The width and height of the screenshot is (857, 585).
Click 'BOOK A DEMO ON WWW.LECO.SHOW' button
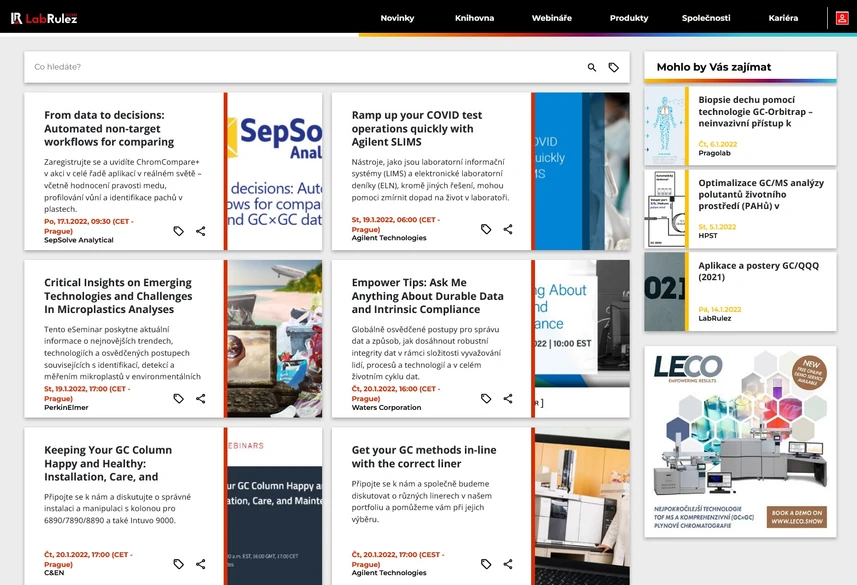tap(797, 517)
